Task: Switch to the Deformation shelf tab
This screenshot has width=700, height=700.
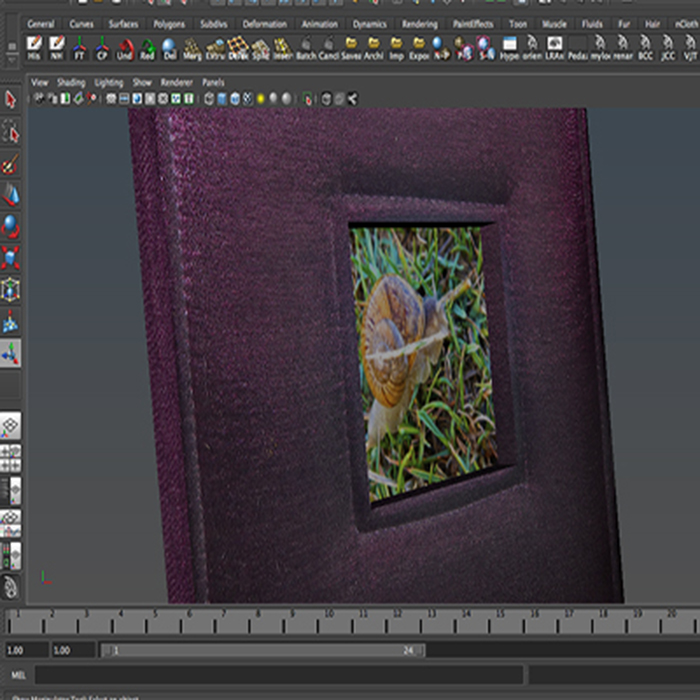Action: (264, 24)
